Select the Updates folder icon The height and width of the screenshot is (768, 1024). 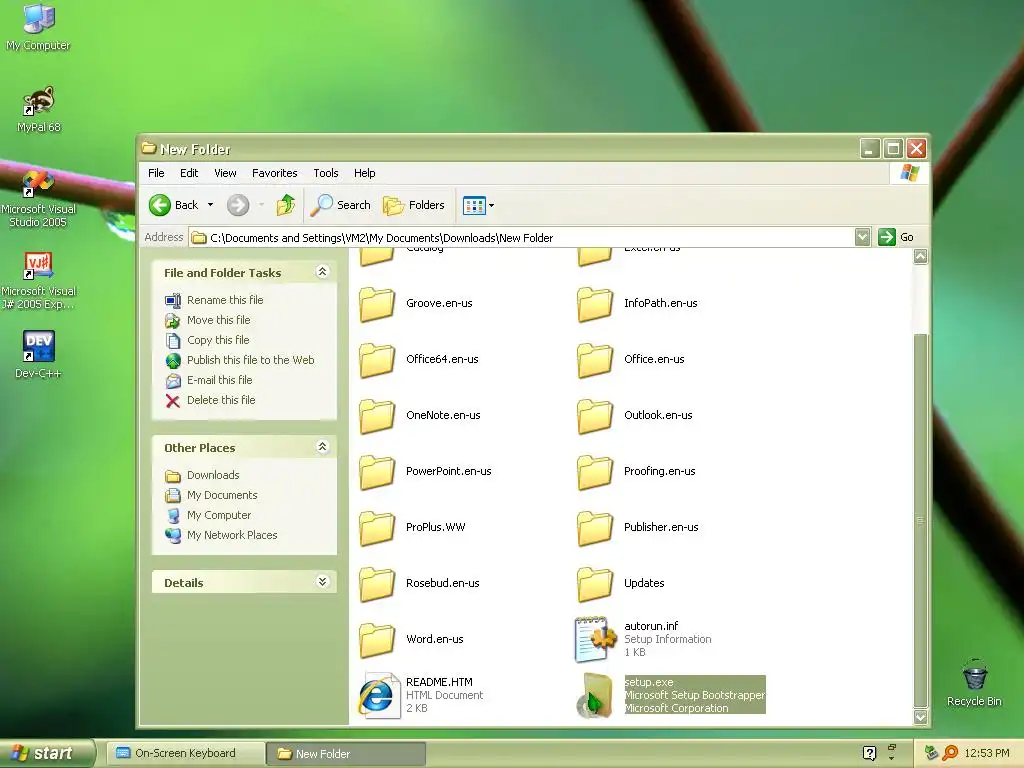point(595,584)
